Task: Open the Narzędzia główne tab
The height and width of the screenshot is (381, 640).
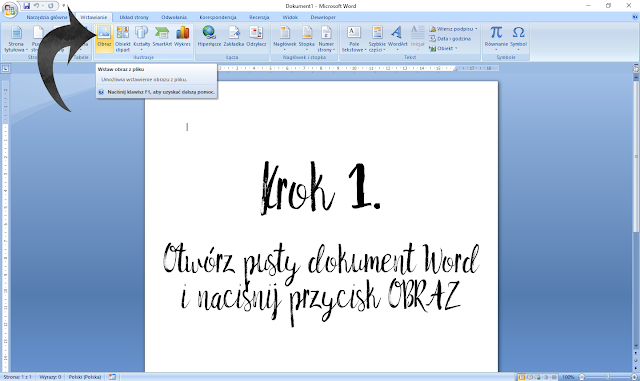Action: 47,17
